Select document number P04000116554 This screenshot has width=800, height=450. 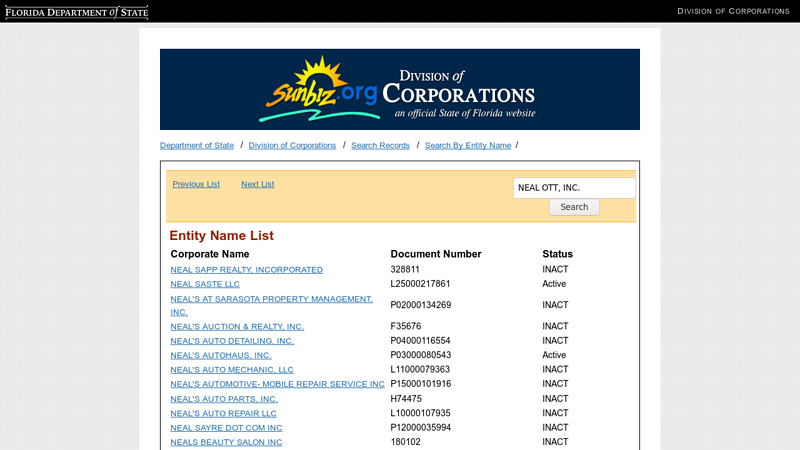(420, 340)
